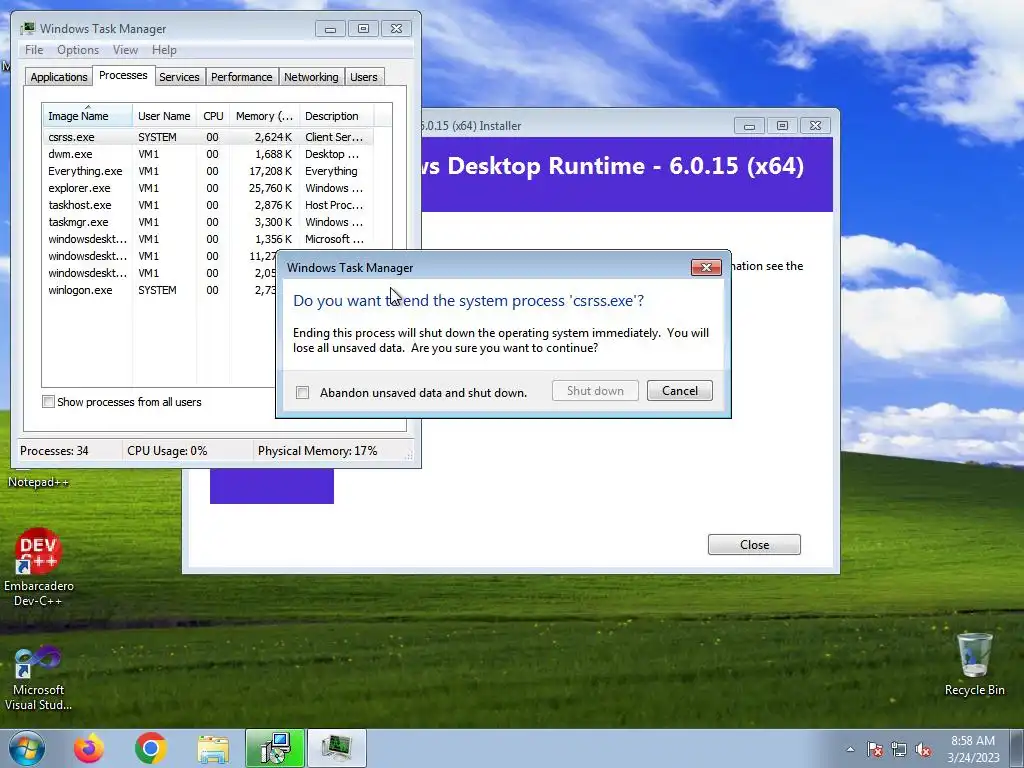
Task: Open the View menu in Task Manager
Action: click(x=125, y=50)
